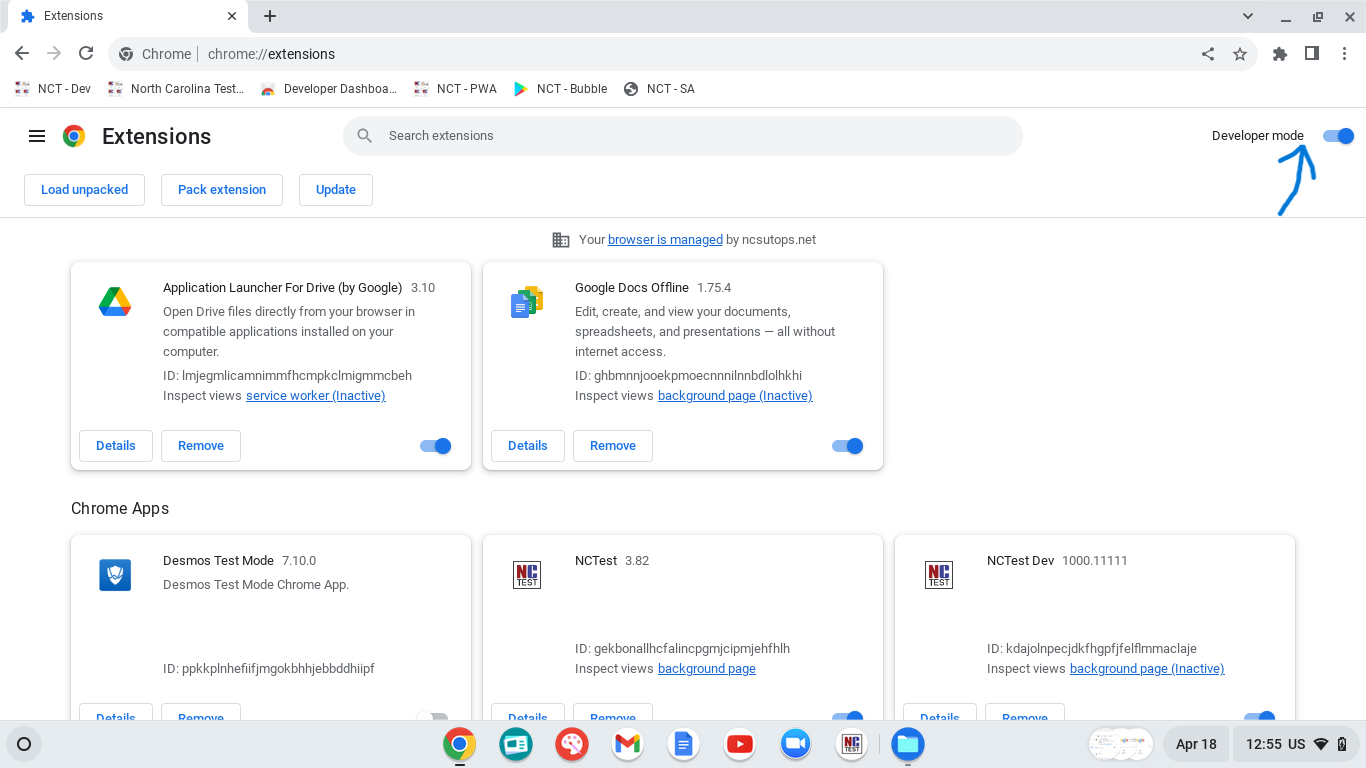The width and height of the screenshot is (1366, 768).
Task: Bookmark this tab with the star icon
Action: click(x=1240, y=54)
